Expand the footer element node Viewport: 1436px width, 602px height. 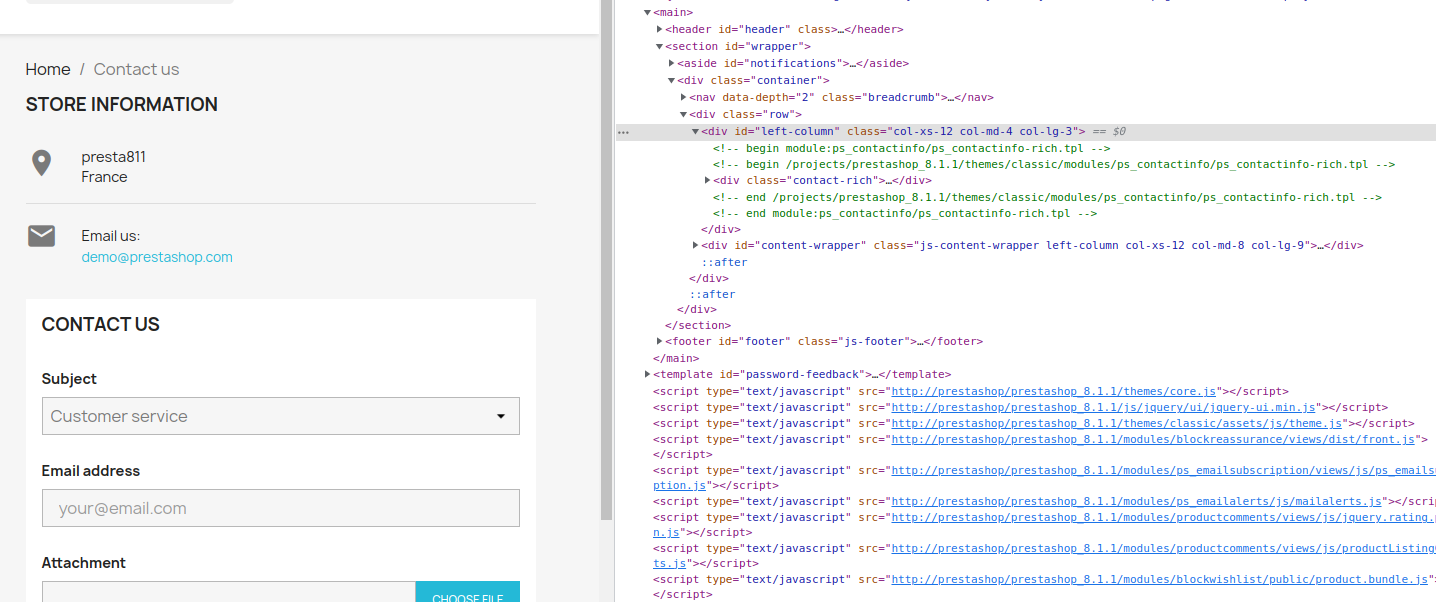(657, 341)
